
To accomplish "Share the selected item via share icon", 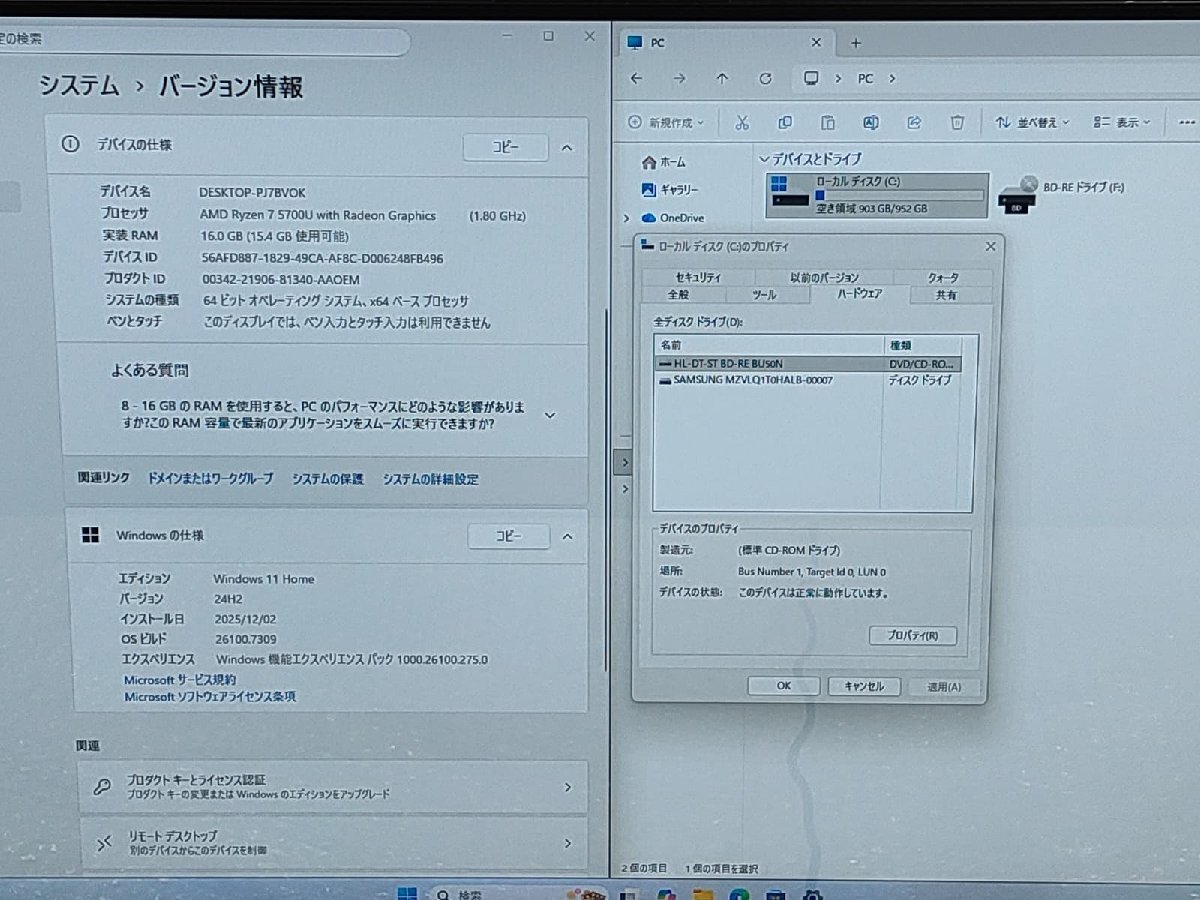I will [913, 121].
